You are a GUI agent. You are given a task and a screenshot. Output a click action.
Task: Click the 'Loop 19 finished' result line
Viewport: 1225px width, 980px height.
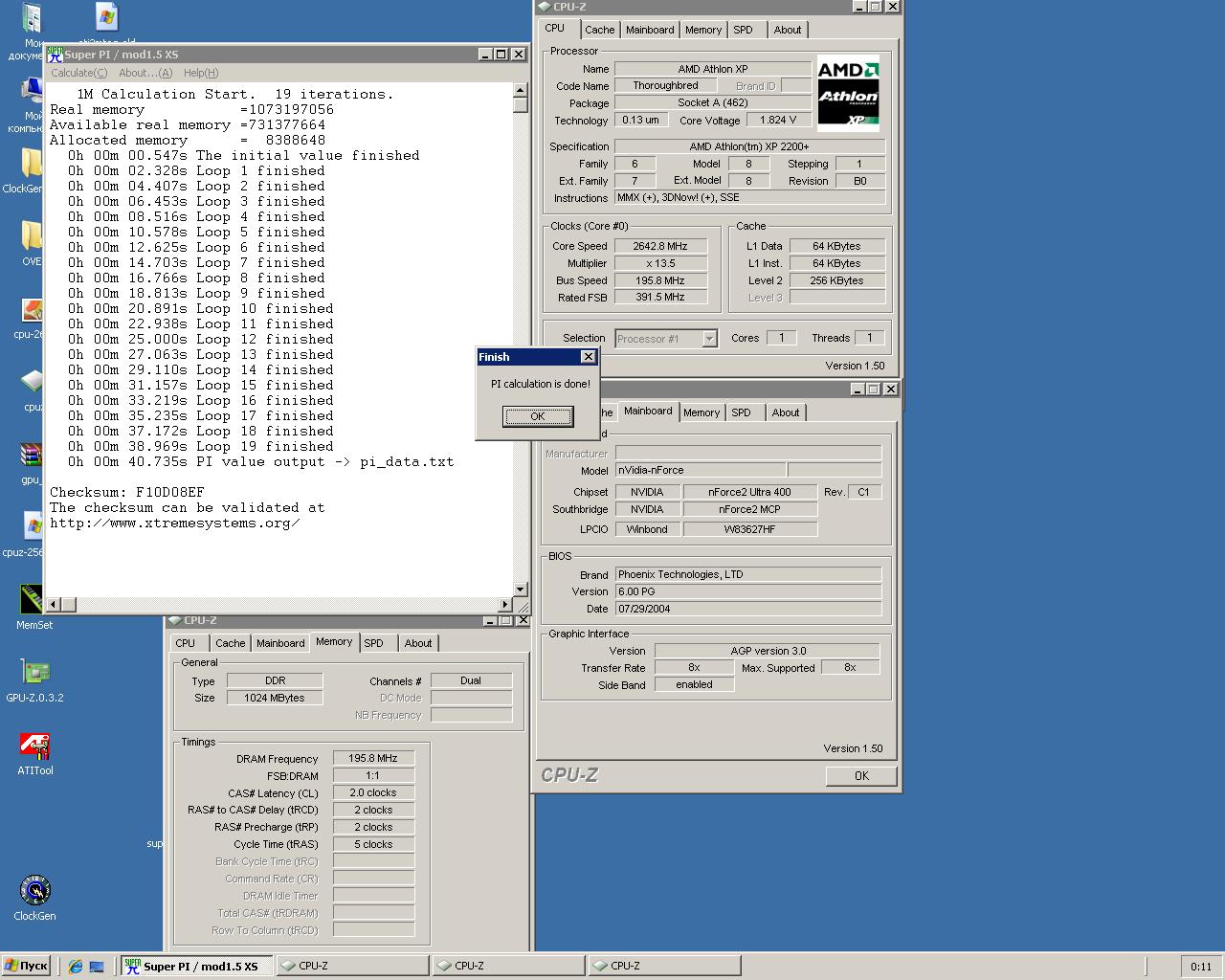pyautogui.click(x=201, y=446)
